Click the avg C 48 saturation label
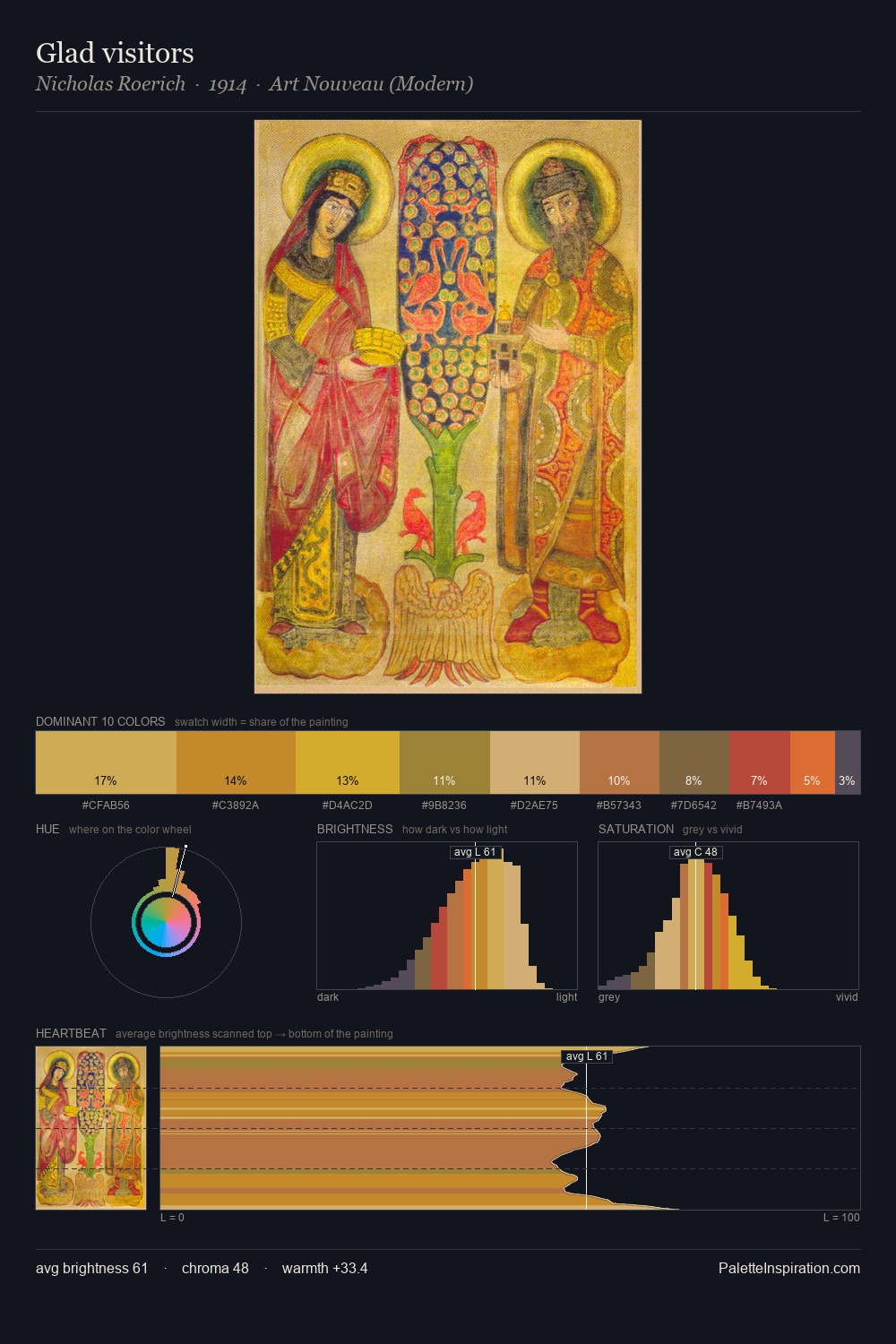Viewport: 896px width, 1344px height. pos(695,852)
